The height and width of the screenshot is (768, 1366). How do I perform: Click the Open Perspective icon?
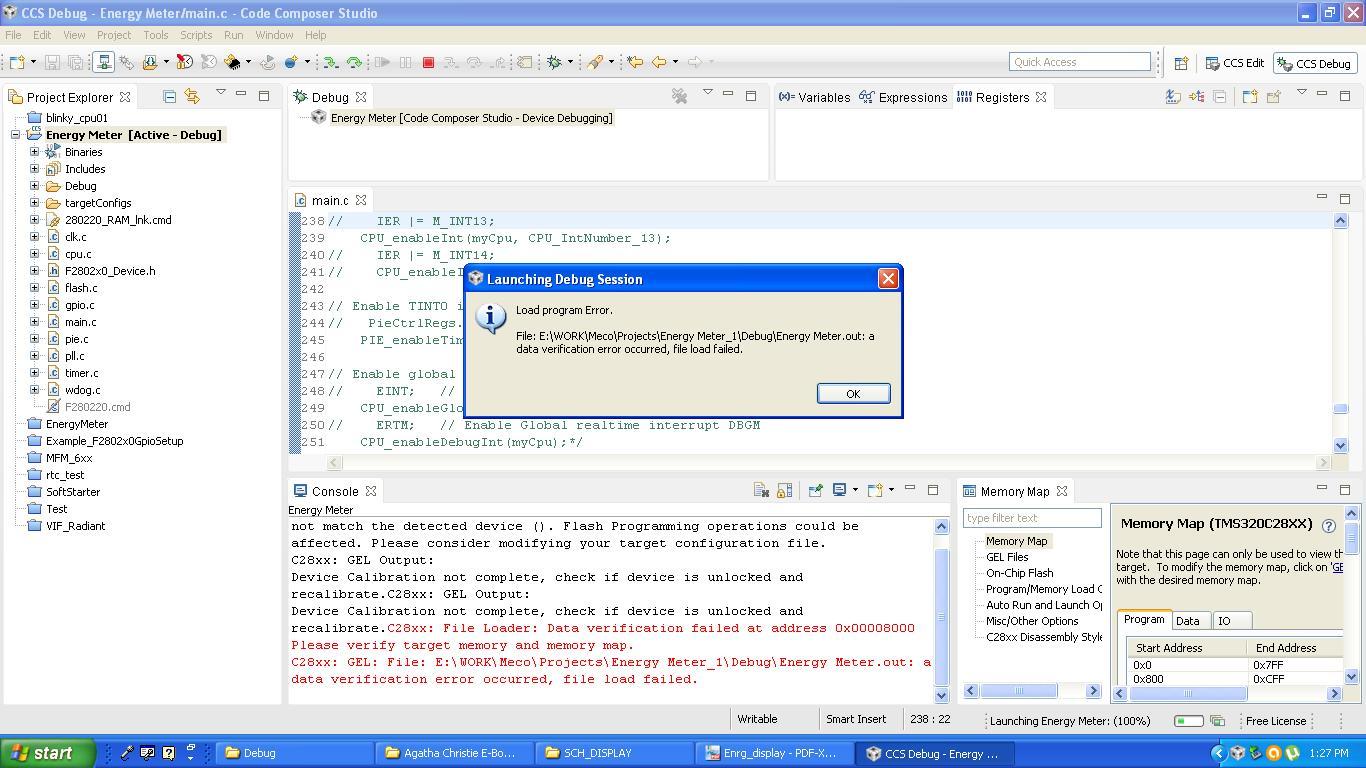pos(1181,63)
